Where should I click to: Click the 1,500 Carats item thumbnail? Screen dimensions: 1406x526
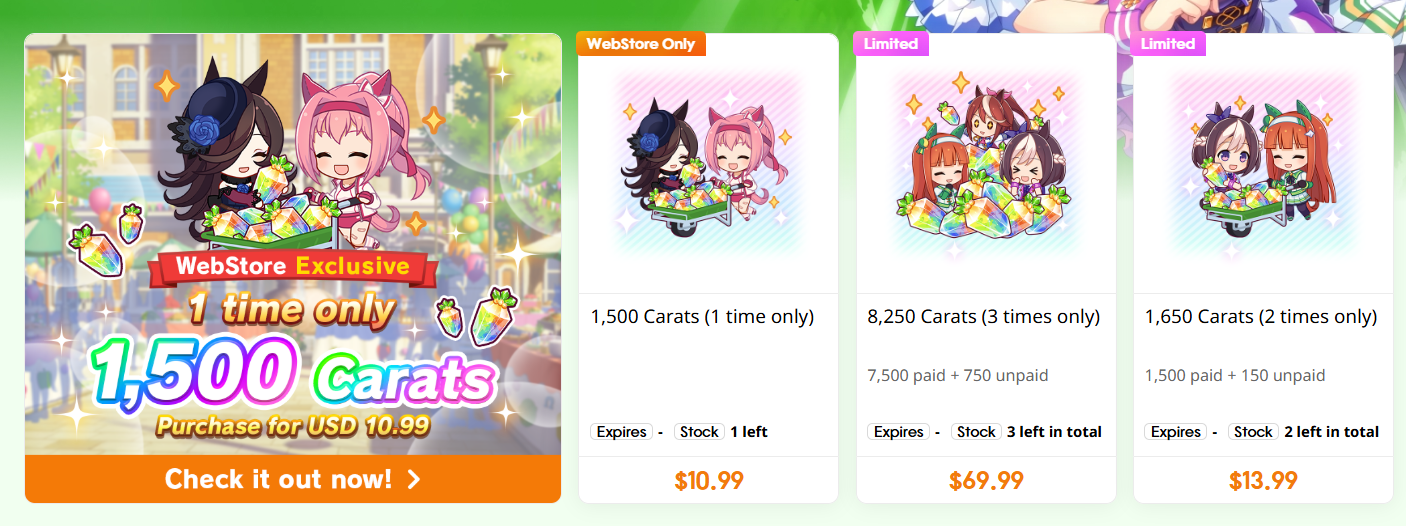[708, 163]
